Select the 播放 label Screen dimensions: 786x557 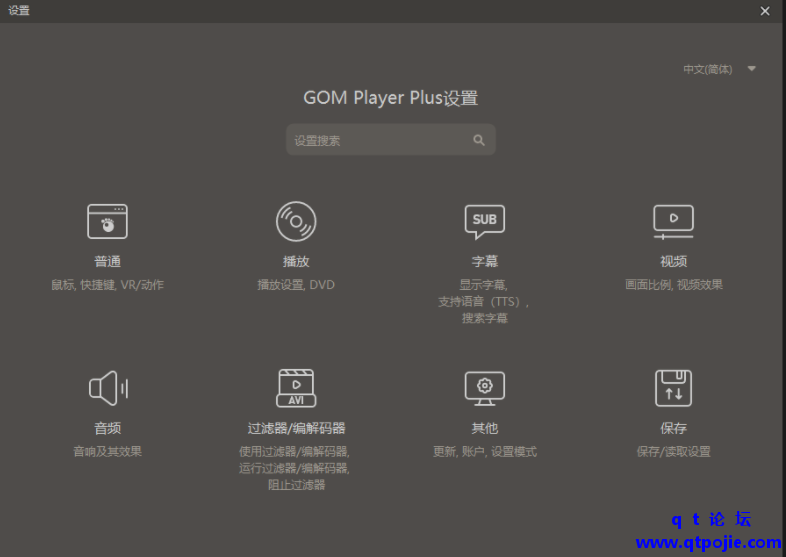pos(296,261)
